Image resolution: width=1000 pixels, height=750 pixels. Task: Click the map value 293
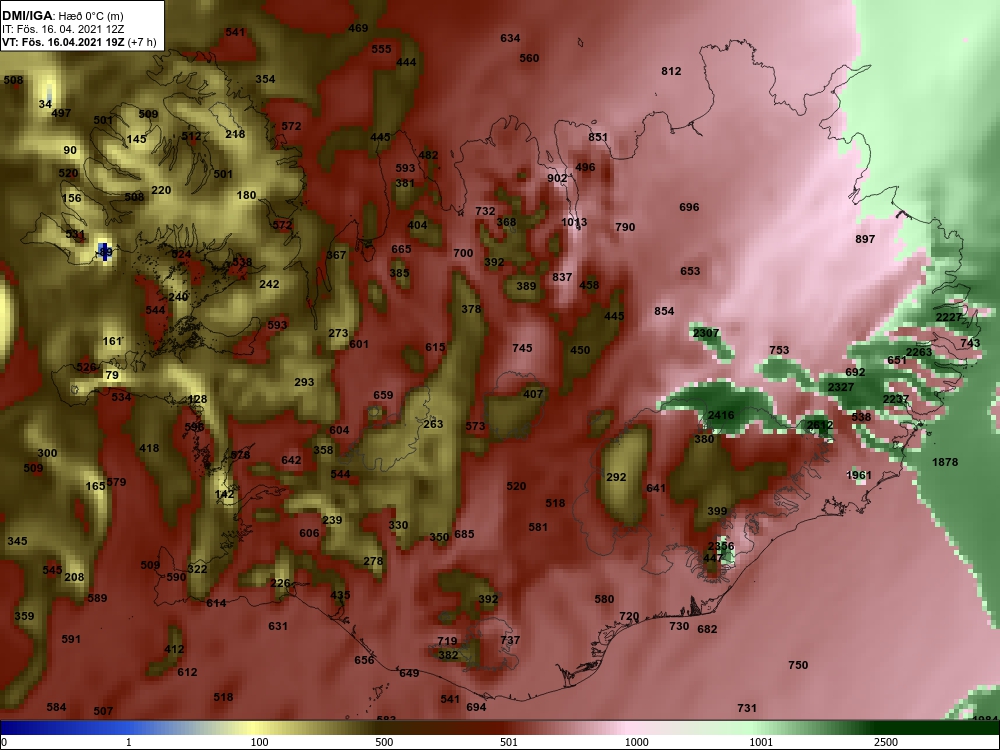tap(304, 383)
